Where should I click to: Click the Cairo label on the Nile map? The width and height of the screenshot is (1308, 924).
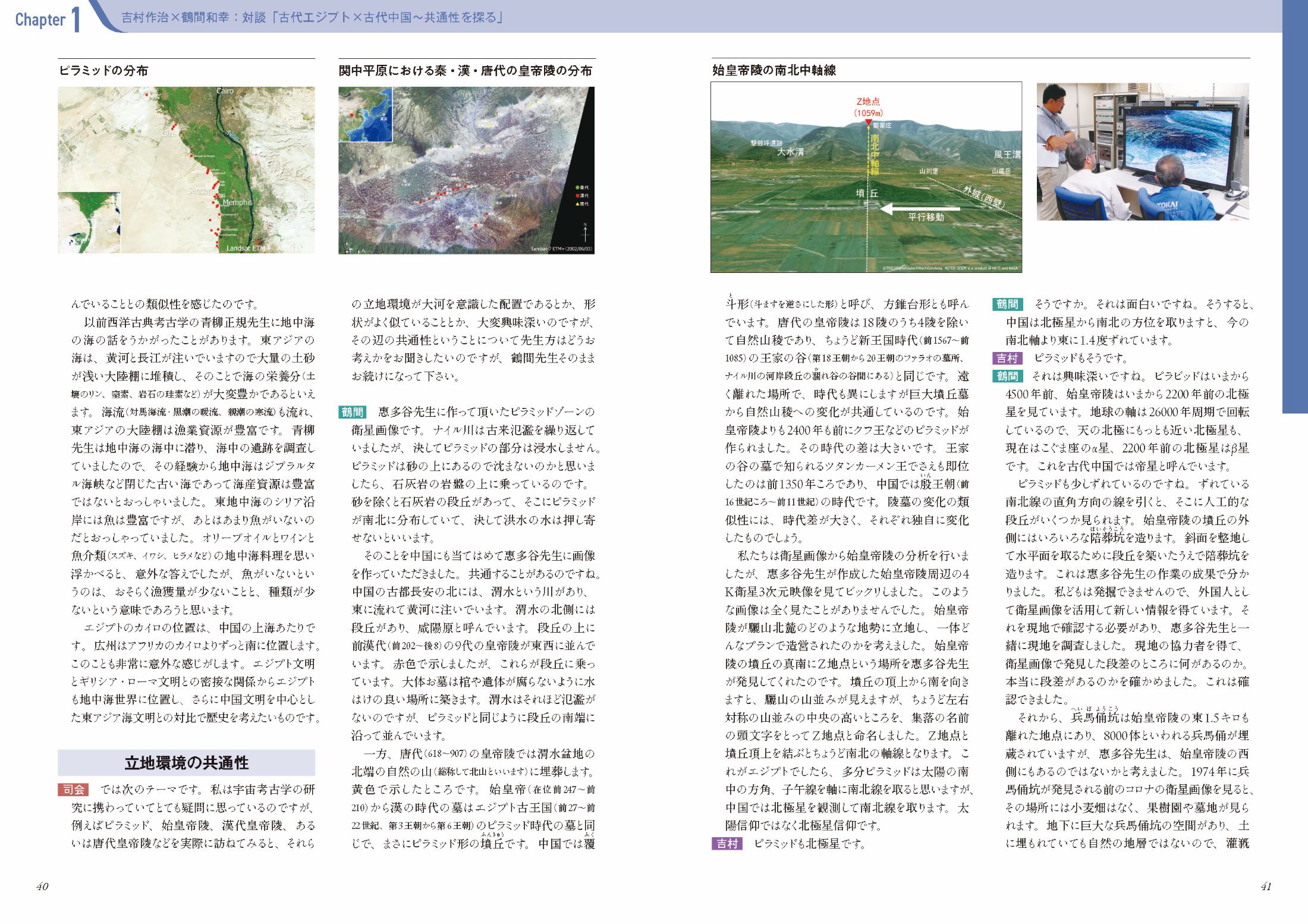(x=225, y=91)
